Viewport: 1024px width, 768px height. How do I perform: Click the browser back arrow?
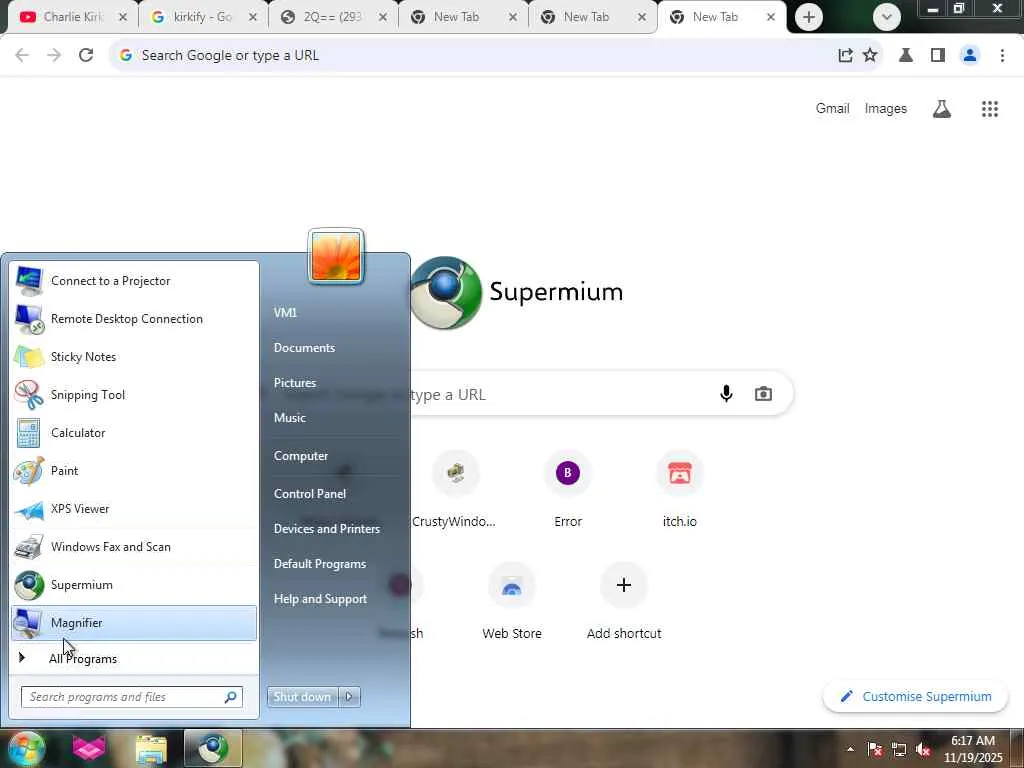pos(22,56)
